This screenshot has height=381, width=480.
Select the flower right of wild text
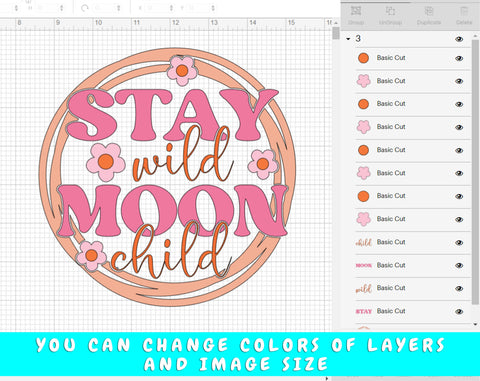(x=263, y=164)
